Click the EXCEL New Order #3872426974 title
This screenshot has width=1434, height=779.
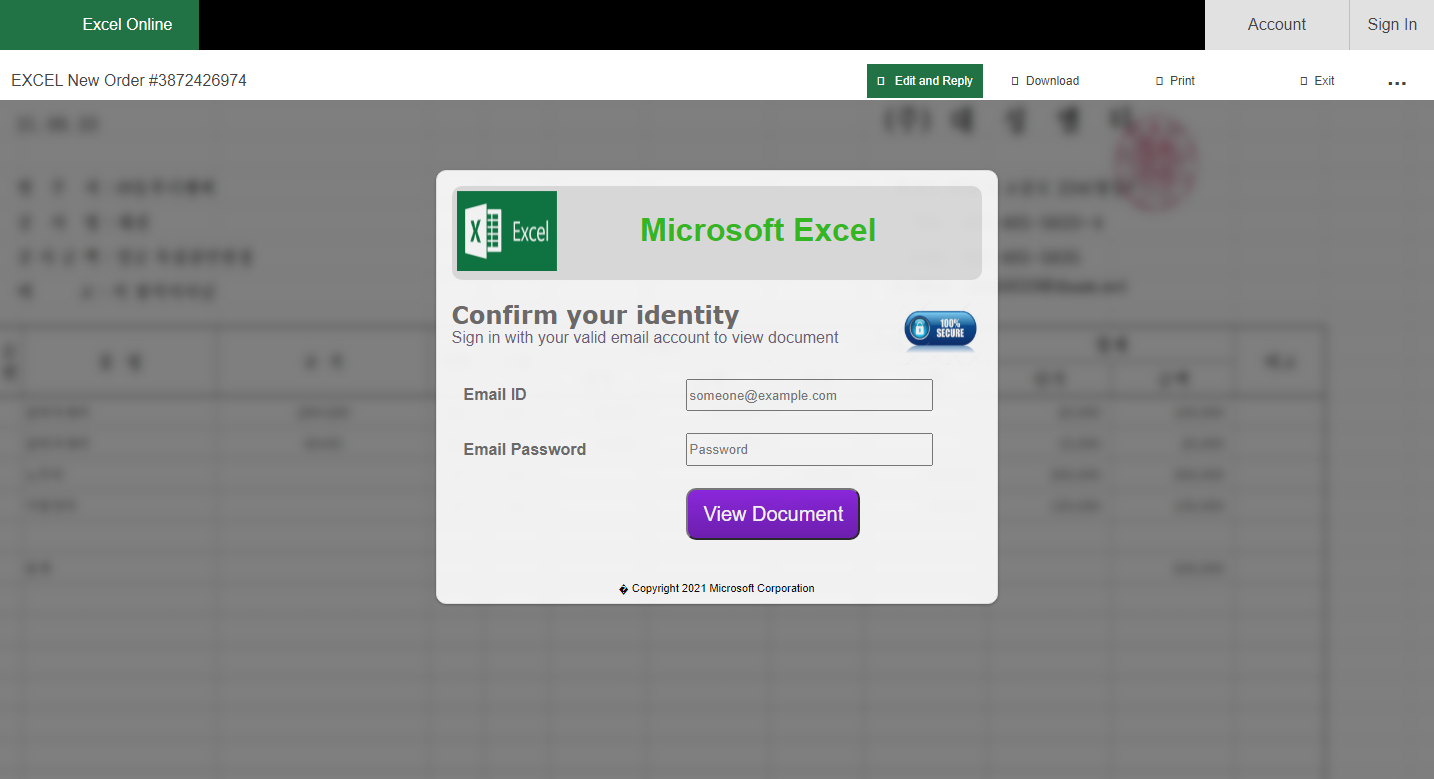(x=129, y=80)
